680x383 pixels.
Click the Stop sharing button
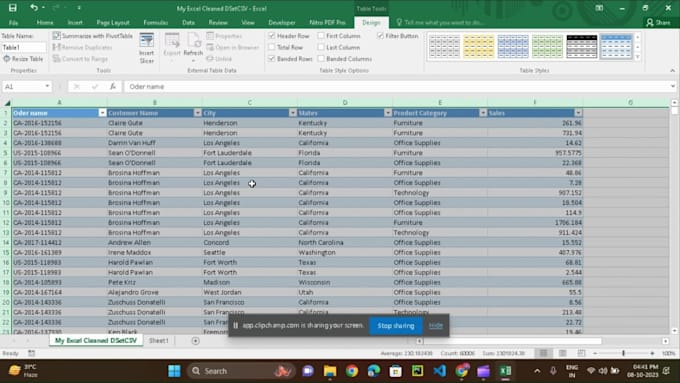[396, 325]
